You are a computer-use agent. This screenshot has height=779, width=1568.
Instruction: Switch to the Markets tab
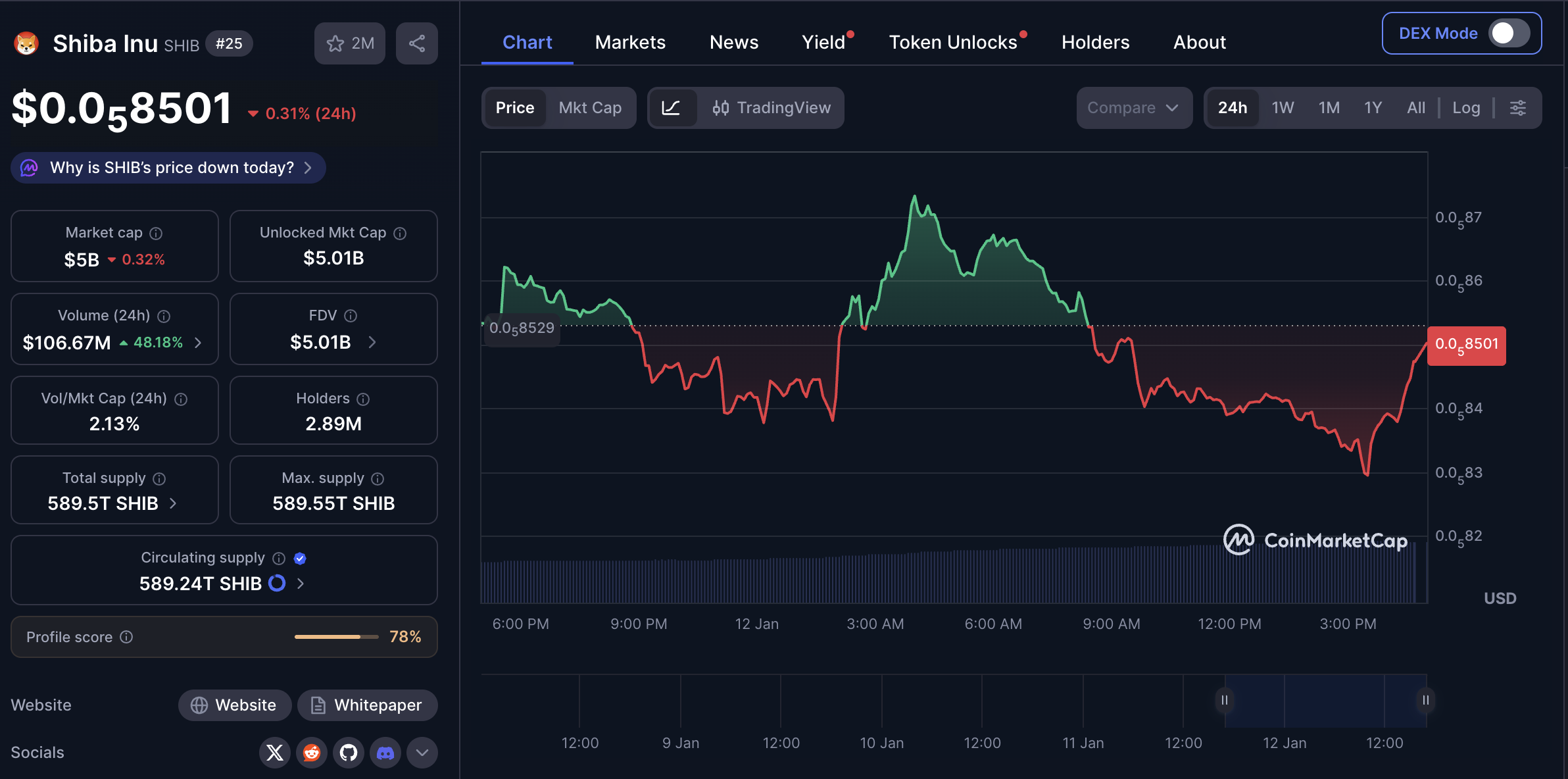629,42
